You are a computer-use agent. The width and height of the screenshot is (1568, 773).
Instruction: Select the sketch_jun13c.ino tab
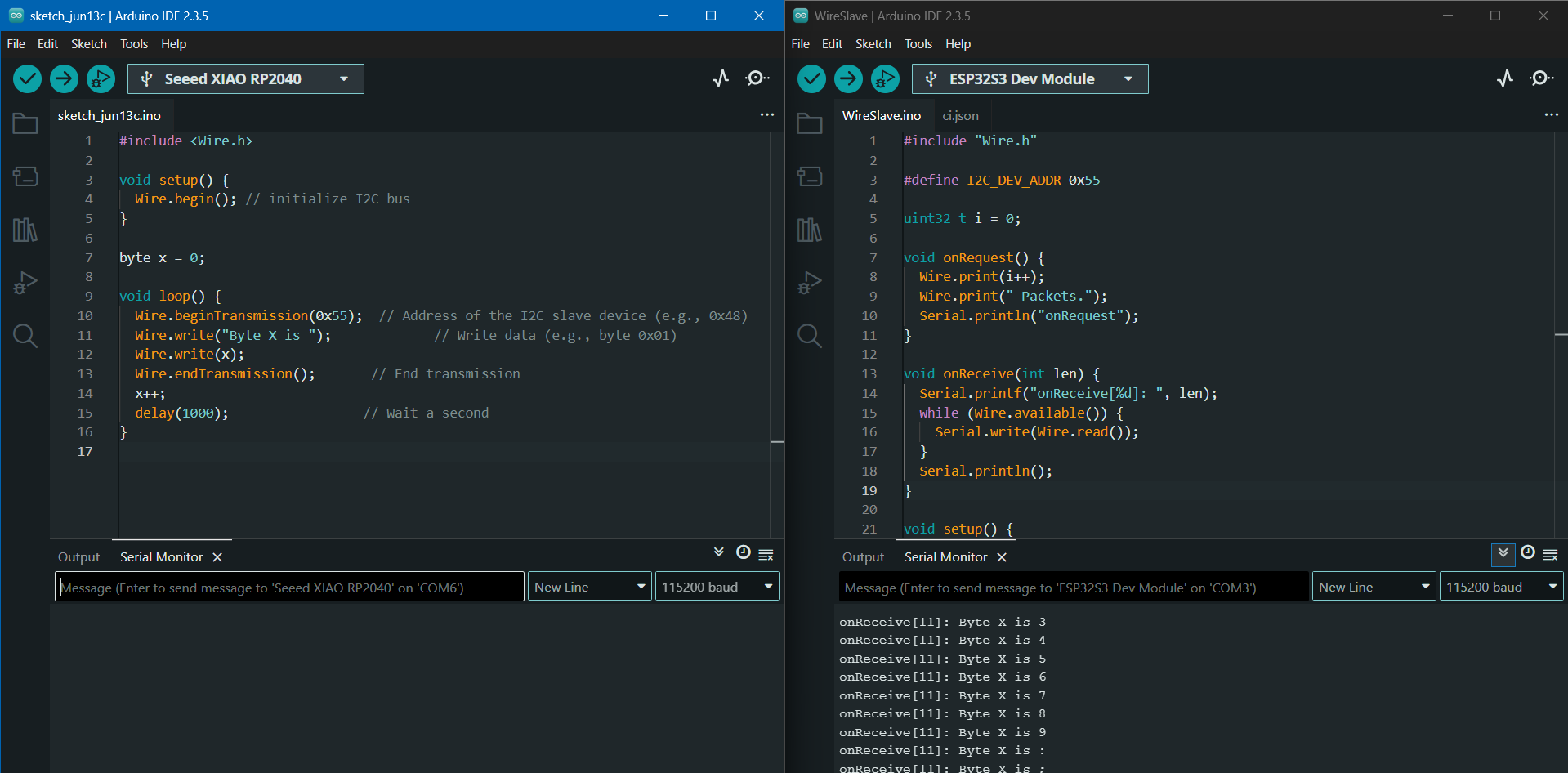click(109, 116)
